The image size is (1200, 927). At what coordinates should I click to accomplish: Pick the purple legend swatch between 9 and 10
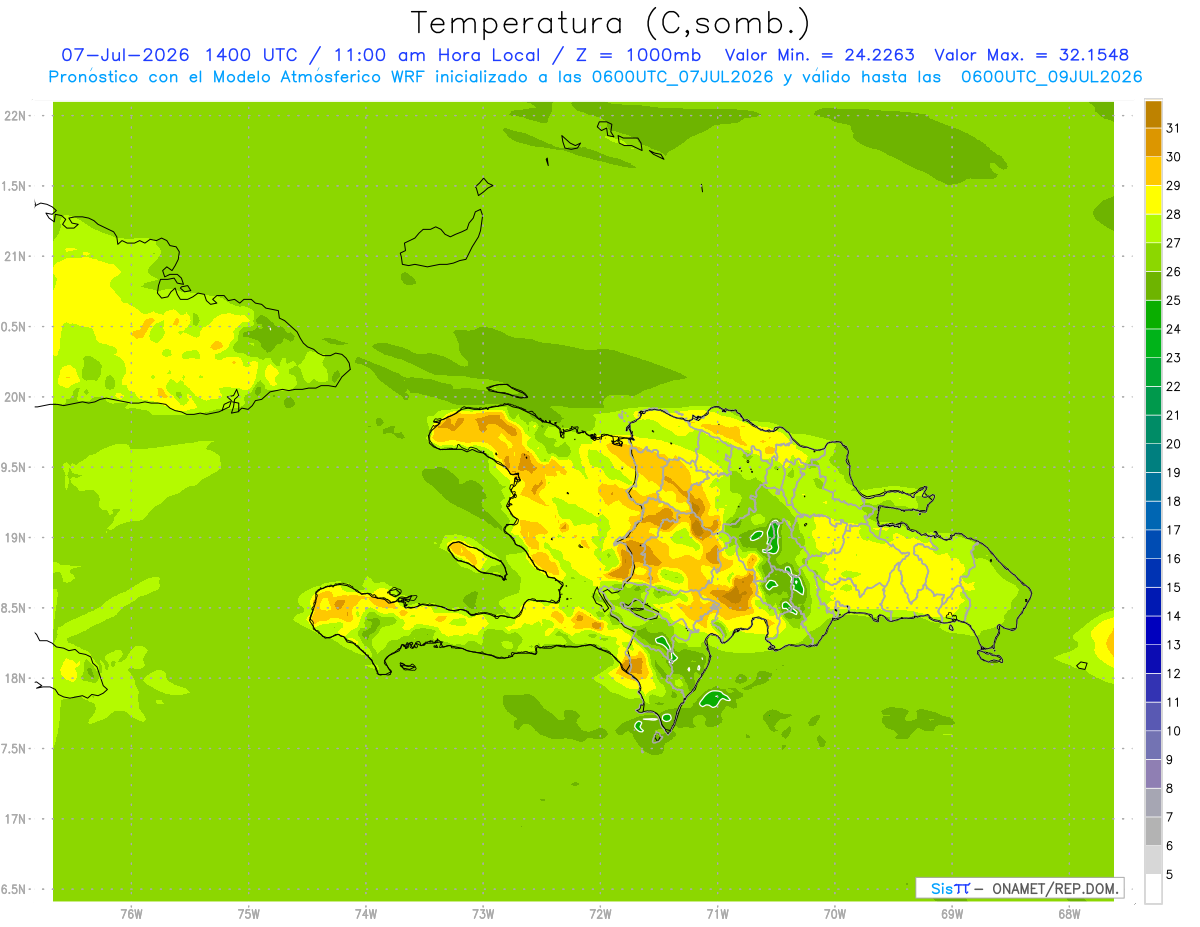pyautogui.click(x=1153, y=746)
